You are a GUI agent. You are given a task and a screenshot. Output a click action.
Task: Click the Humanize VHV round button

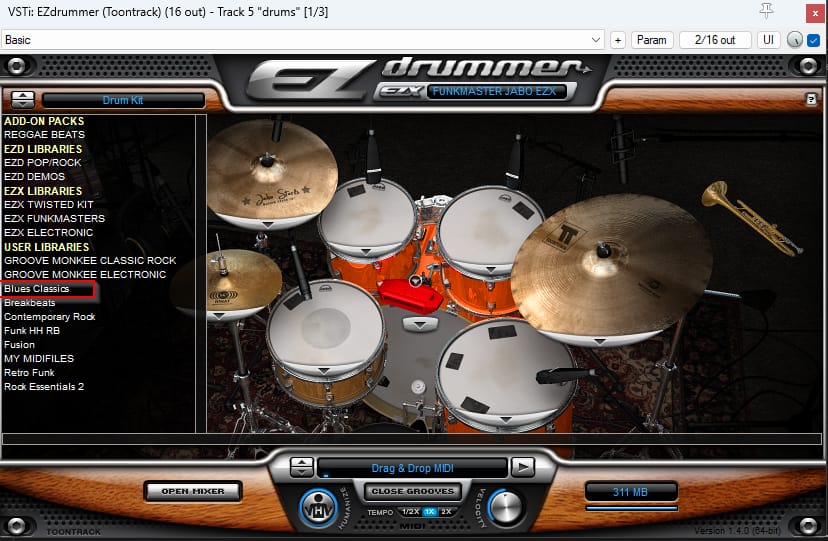(x=318, y=508)
